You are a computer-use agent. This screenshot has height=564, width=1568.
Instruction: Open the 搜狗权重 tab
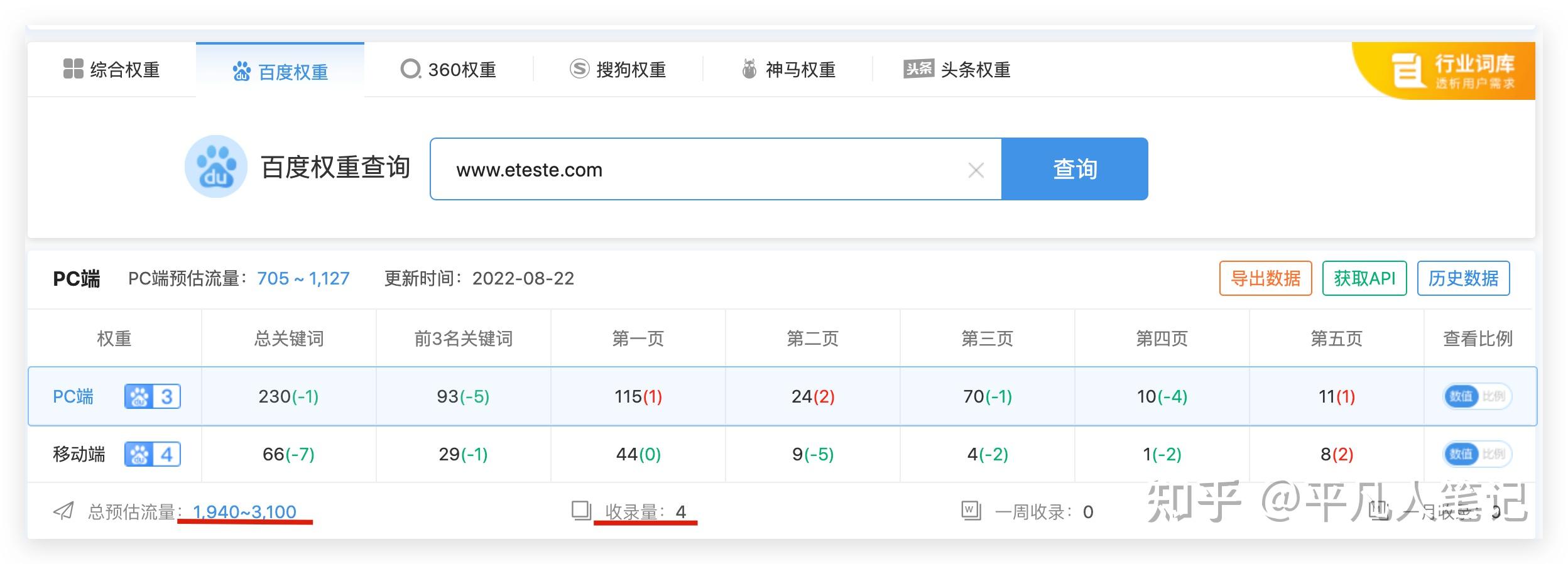click(618, 70)
